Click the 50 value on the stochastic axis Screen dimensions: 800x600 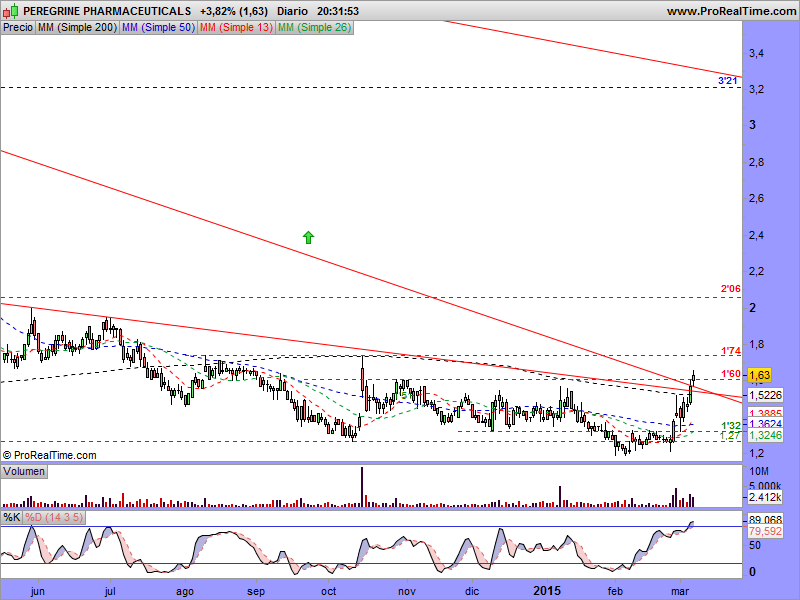pyautogui.click(x=755, y=545)
